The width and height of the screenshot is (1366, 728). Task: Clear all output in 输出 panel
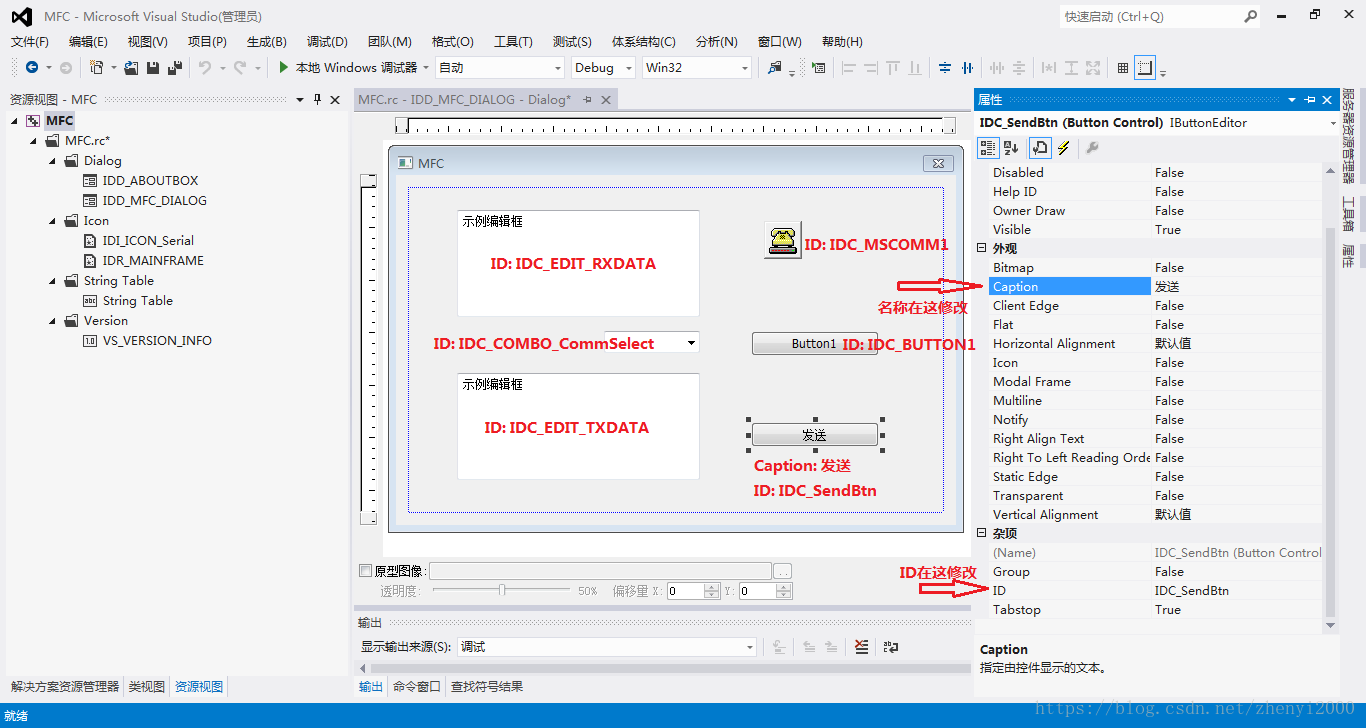(862, 647)
